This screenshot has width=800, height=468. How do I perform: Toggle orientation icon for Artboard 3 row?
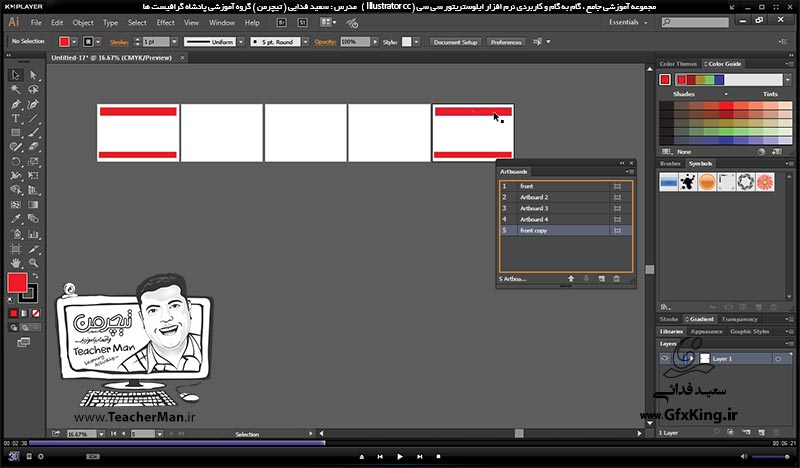tap(617, 208)
